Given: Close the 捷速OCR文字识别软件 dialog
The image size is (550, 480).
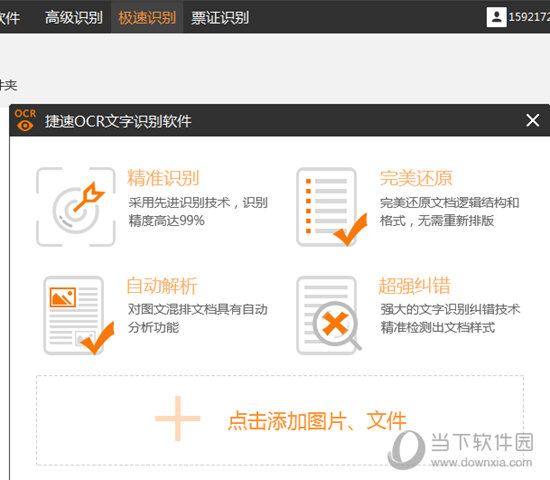Looking at the screenshot, I should 532,120.
